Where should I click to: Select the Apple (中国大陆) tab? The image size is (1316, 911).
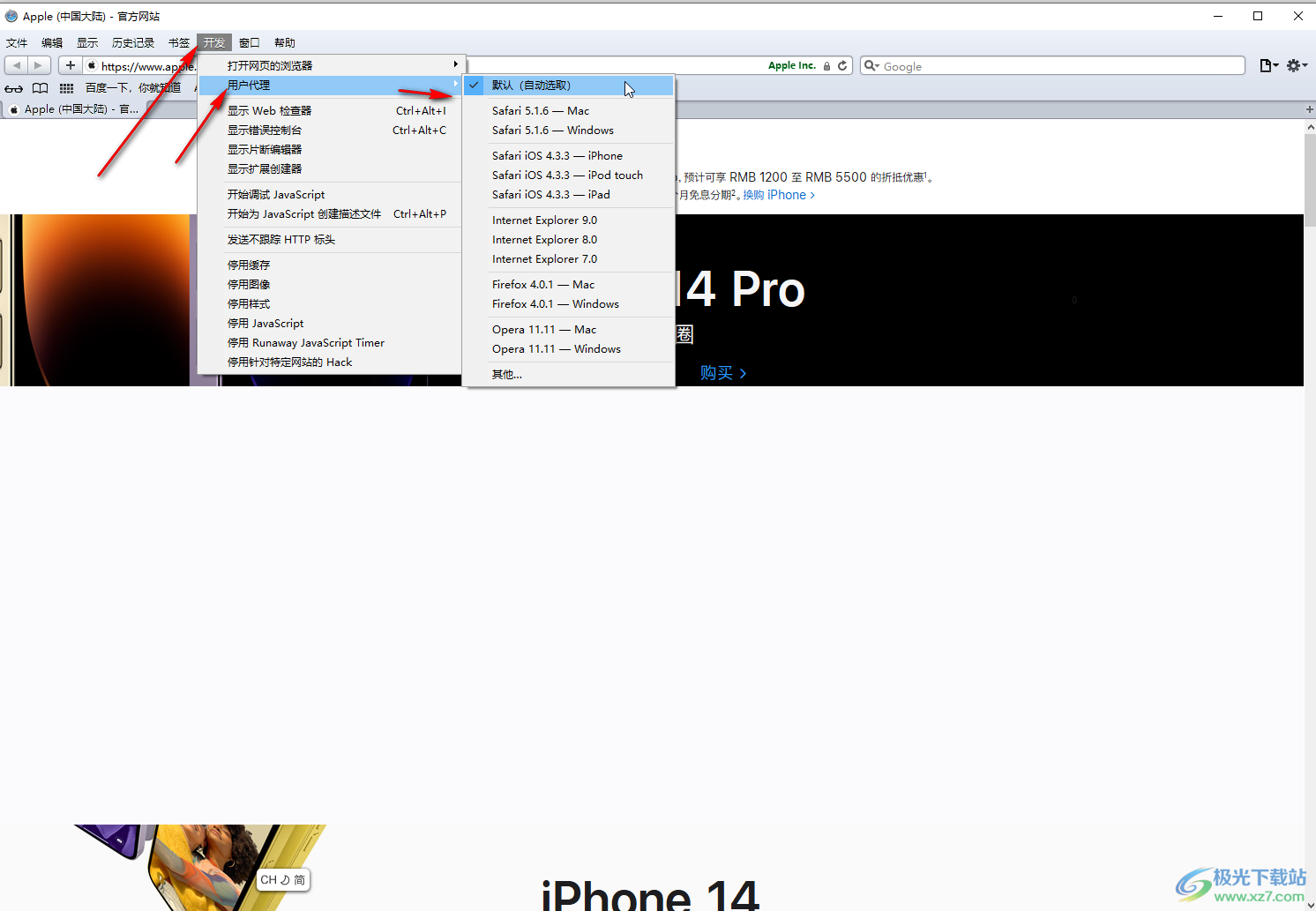click(74, 109)
